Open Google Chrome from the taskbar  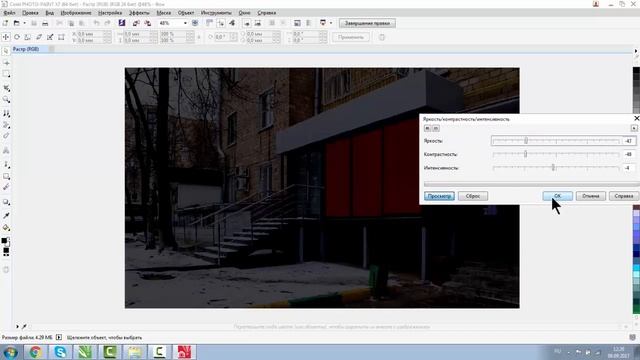(x=36, y=352)
